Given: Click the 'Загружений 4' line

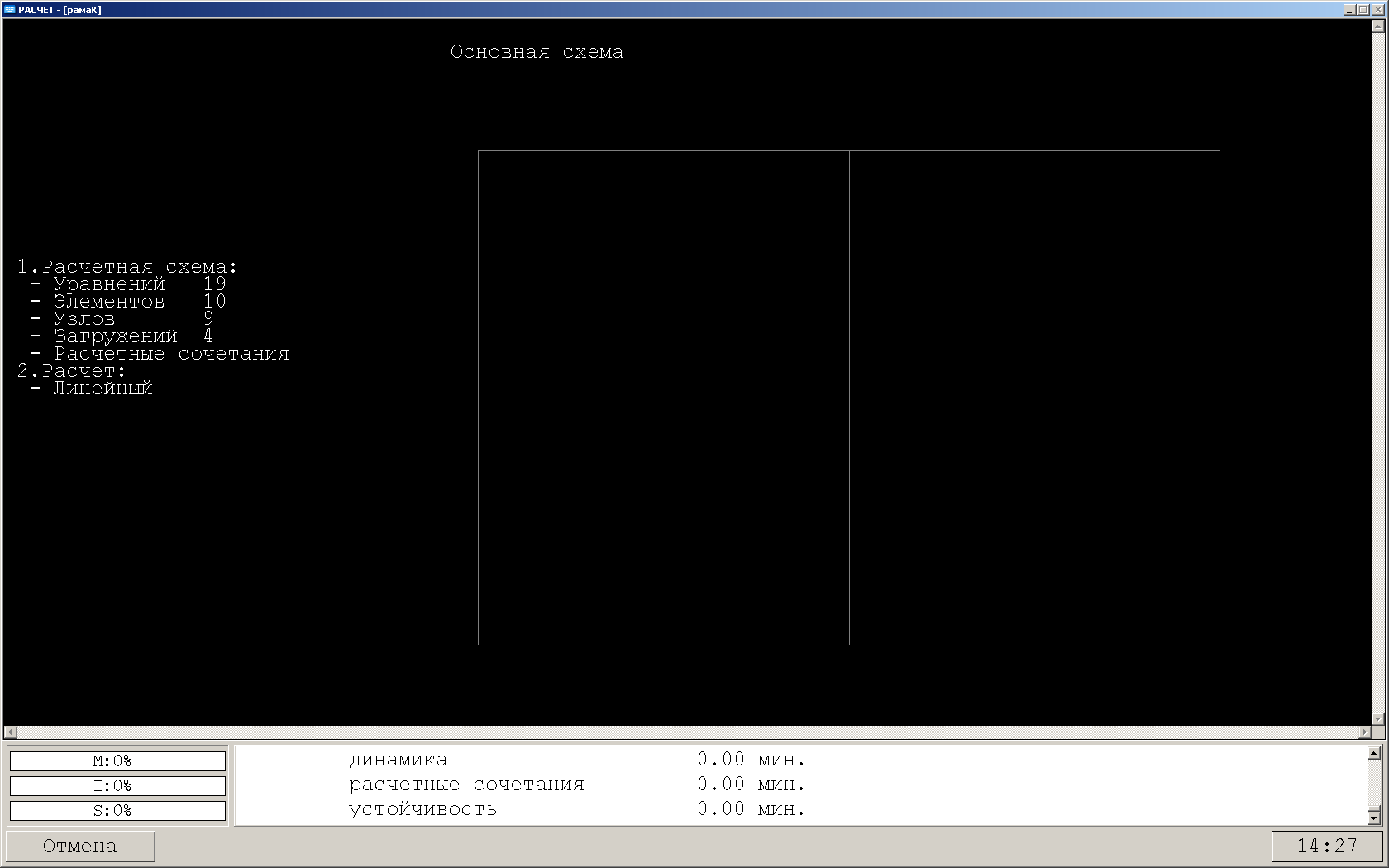Looking at the screenshot, I should (x=122, y=336).
